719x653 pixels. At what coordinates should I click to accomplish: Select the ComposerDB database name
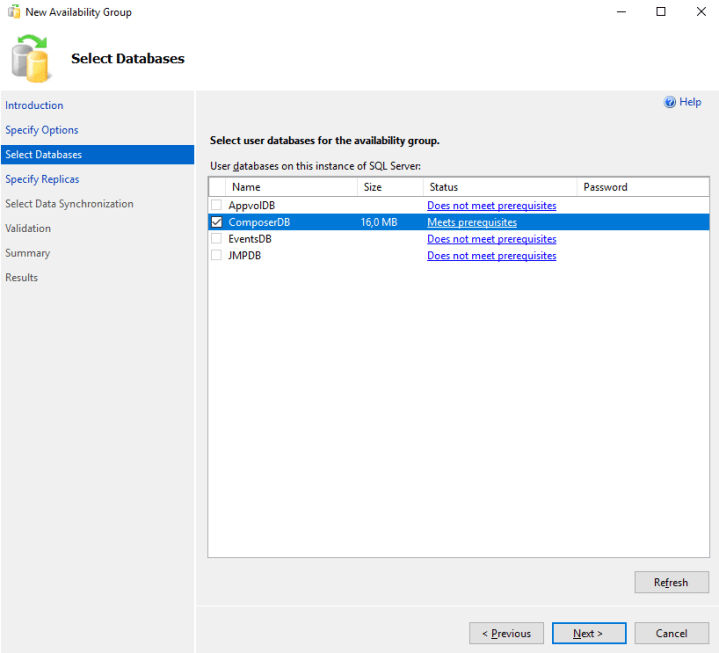tap(259, 222)
